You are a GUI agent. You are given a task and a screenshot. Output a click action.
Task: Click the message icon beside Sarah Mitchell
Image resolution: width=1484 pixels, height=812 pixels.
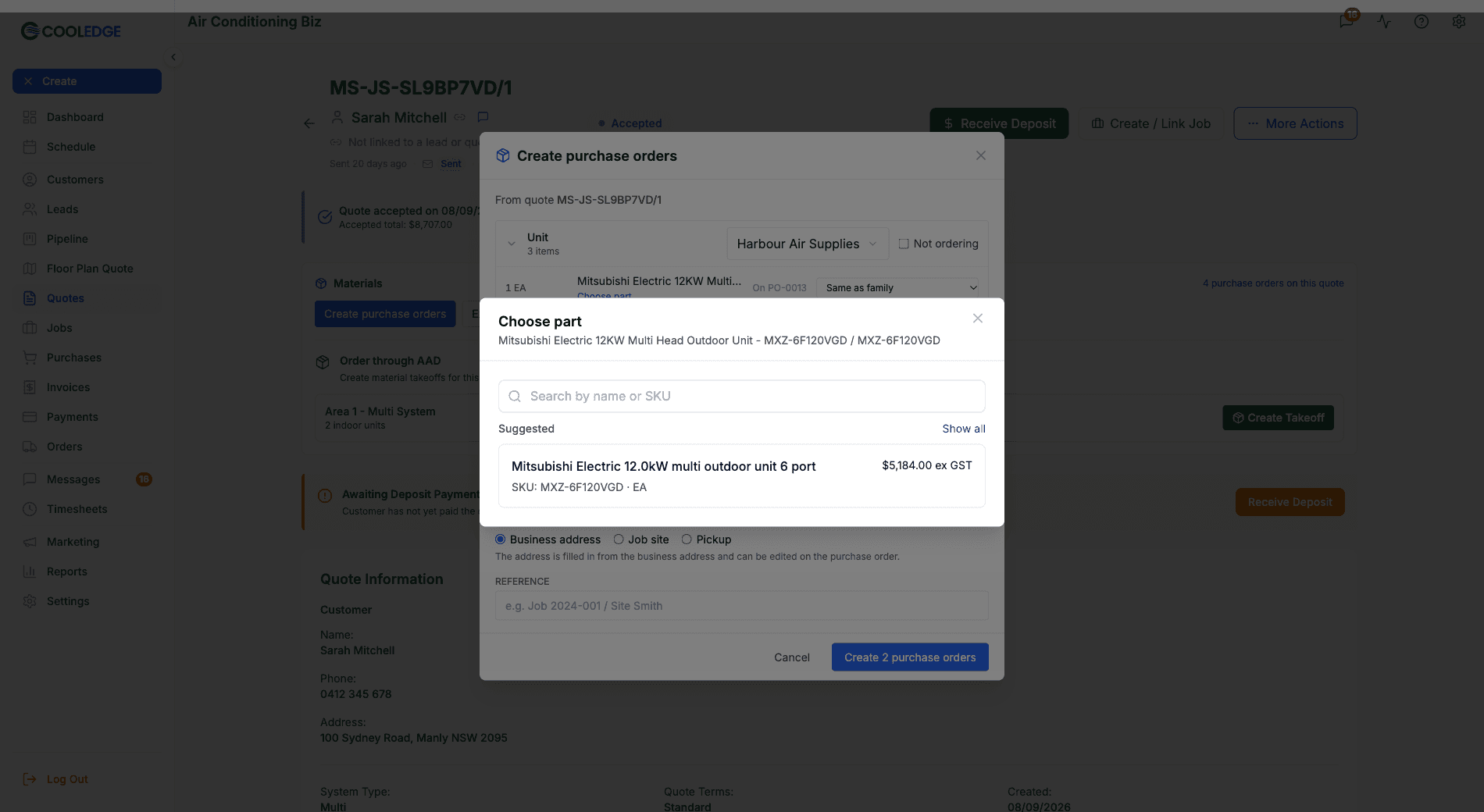pyautogui.click(x=483, y=117)
